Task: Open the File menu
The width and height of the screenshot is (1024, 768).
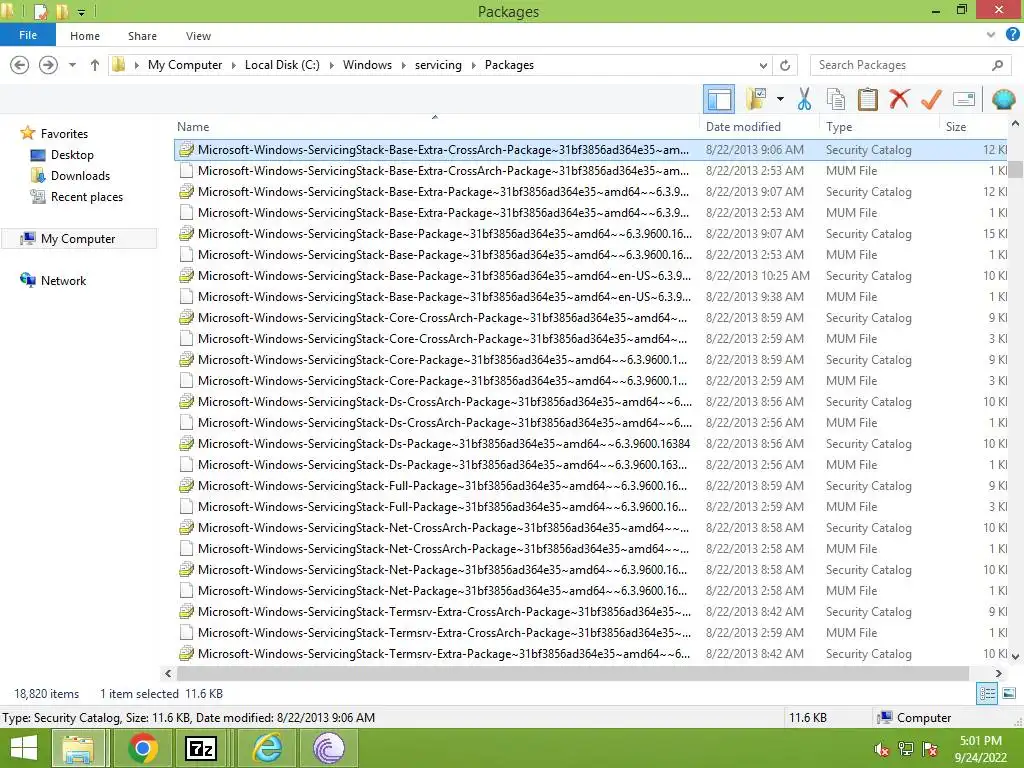Action: (28, 35)
